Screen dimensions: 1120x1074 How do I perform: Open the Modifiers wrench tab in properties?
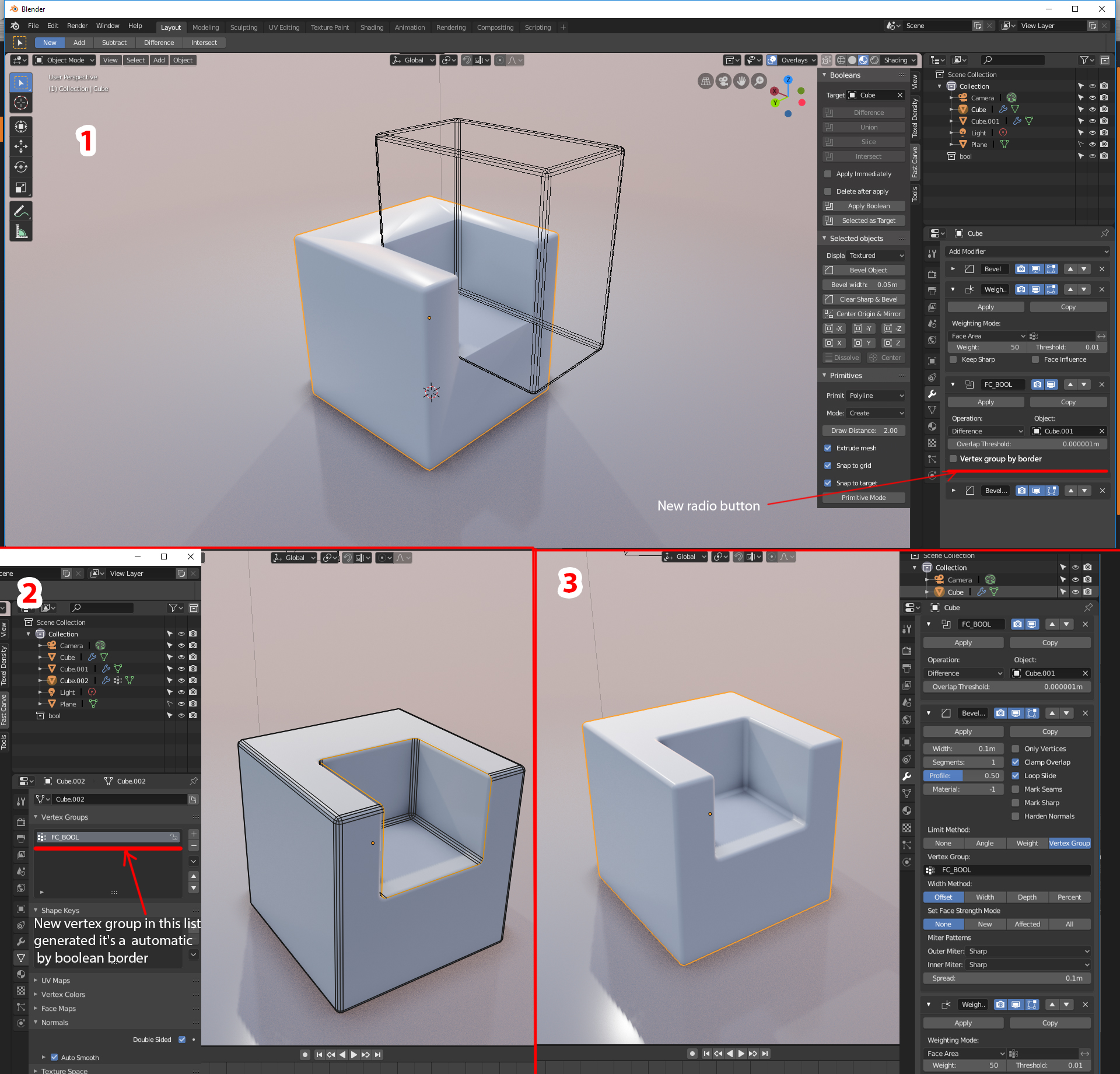pos(932,394)
